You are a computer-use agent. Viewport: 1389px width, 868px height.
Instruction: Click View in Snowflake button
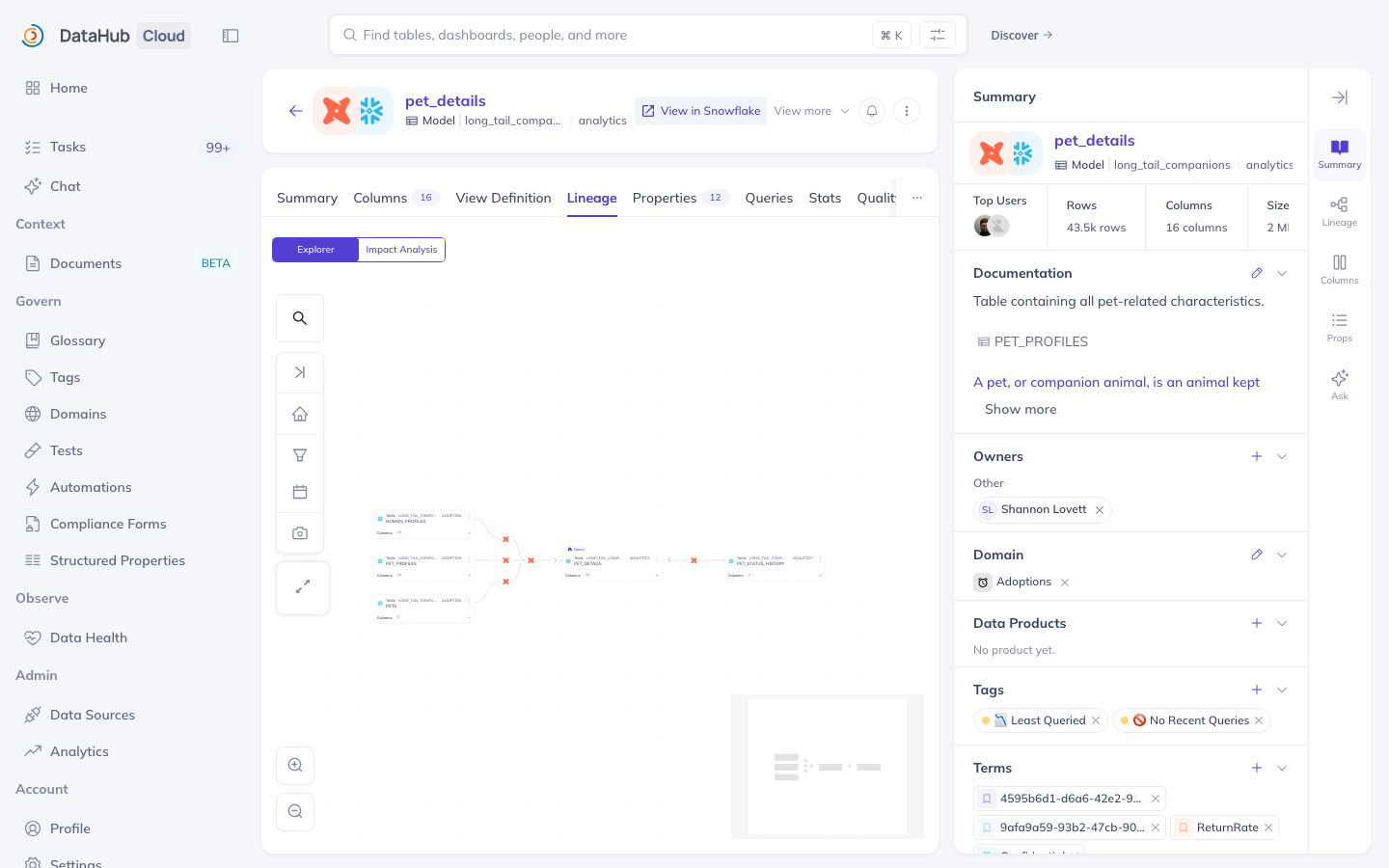[x=701, y=111]
